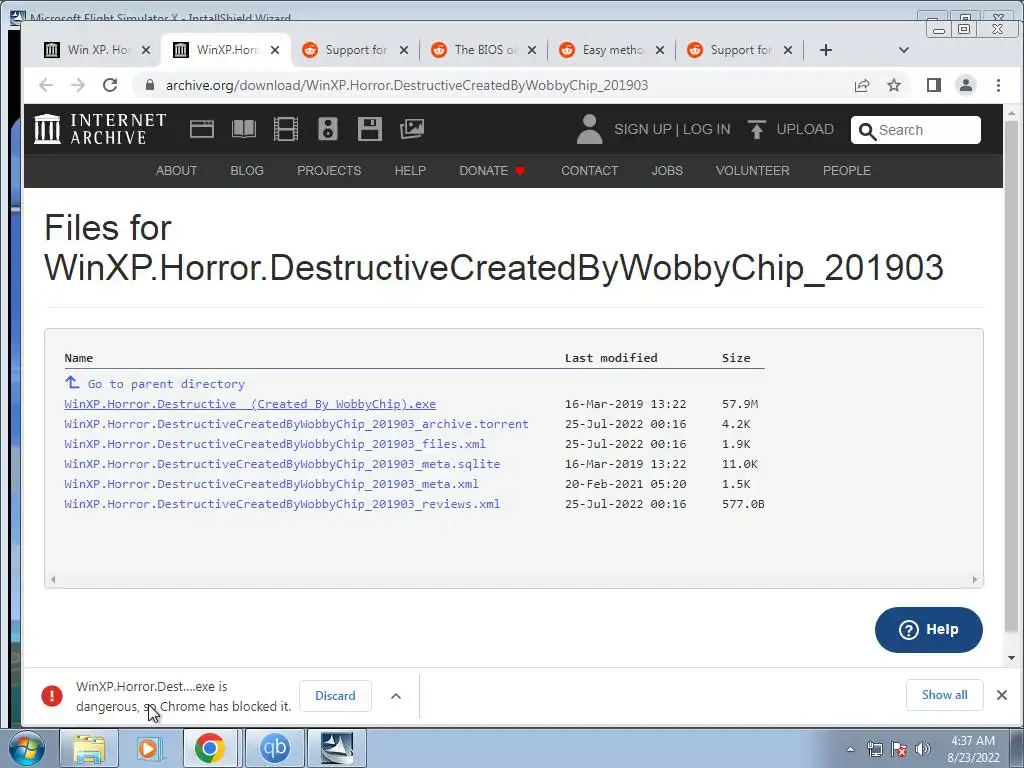Switch to the first 'Support for' tab
Image resolution: width=1024 pixels, height=768 pixels.
coord(355,50)
